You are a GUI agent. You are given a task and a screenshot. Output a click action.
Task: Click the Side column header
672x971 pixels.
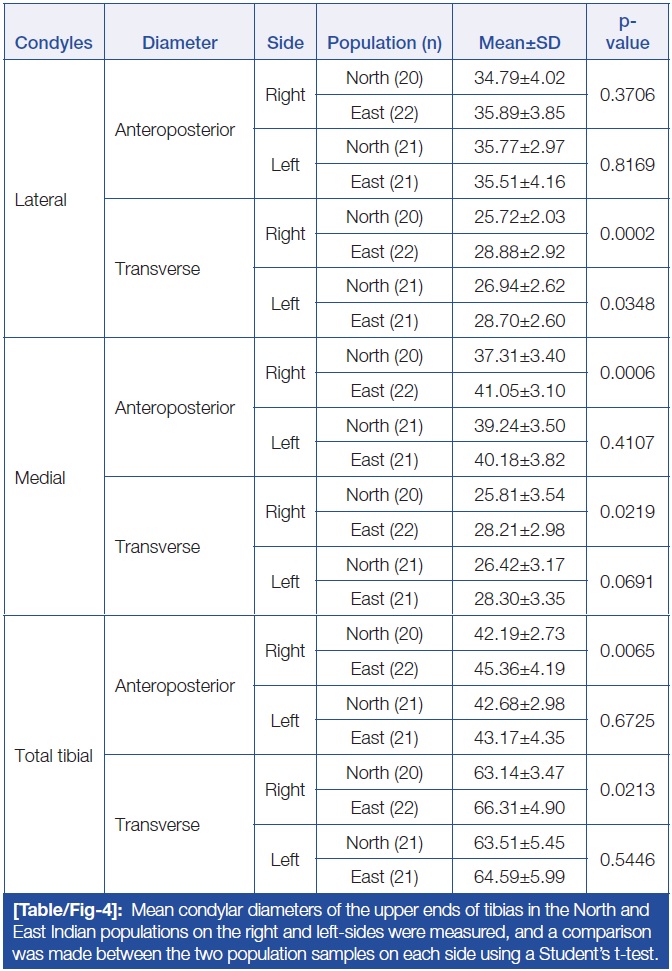coord(285,43)
